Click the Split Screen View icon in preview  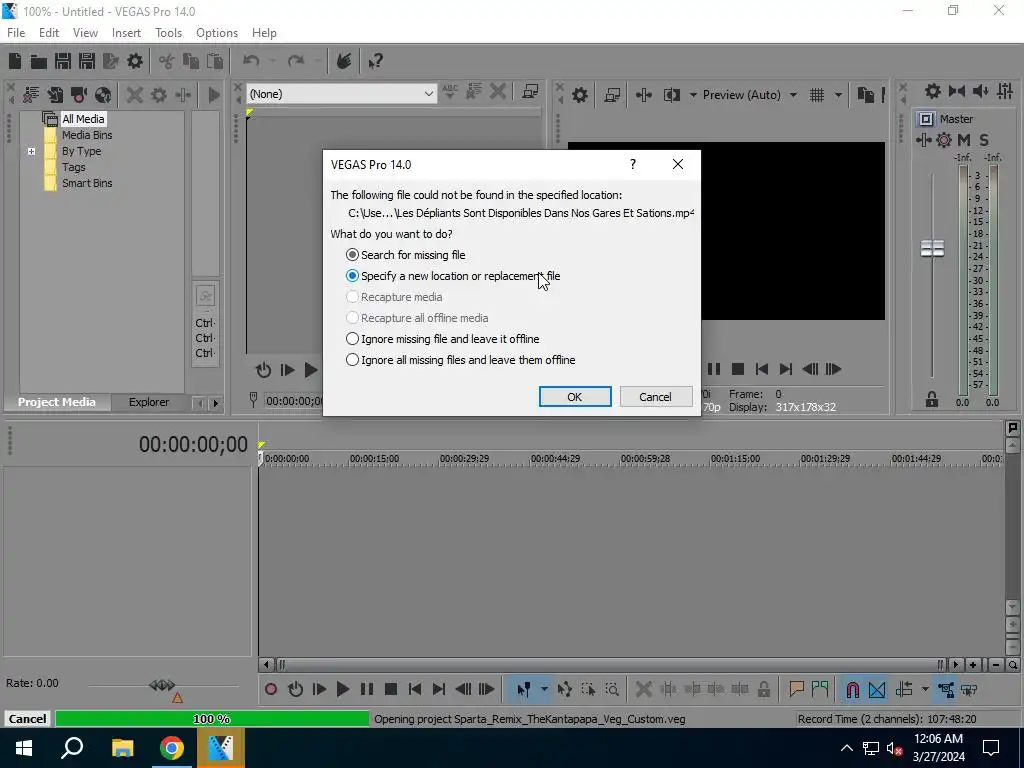coord(671,95)
